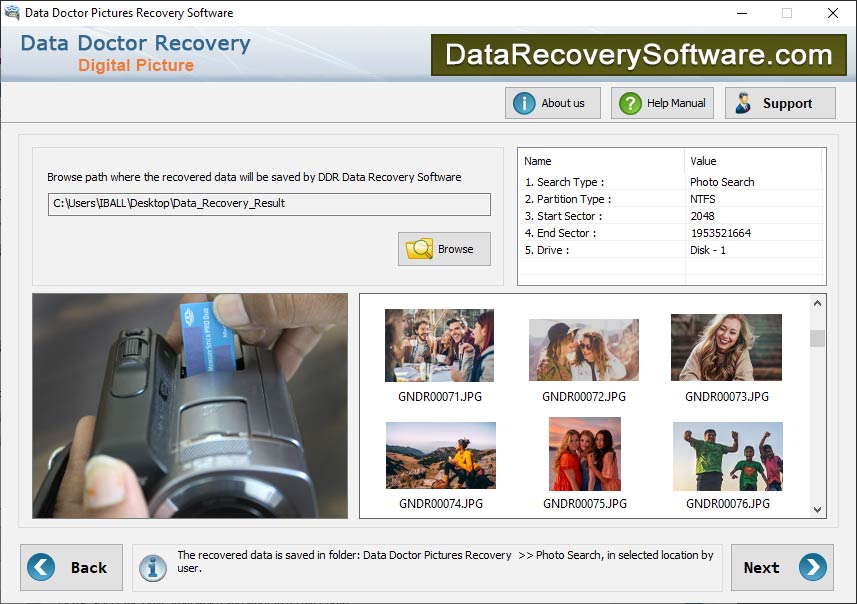
Task: Click the information icon near status message
Action: [153, 568]
